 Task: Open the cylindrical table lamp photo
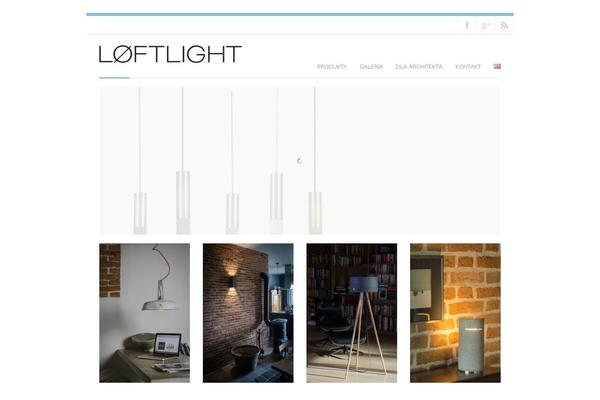[455, 313]
